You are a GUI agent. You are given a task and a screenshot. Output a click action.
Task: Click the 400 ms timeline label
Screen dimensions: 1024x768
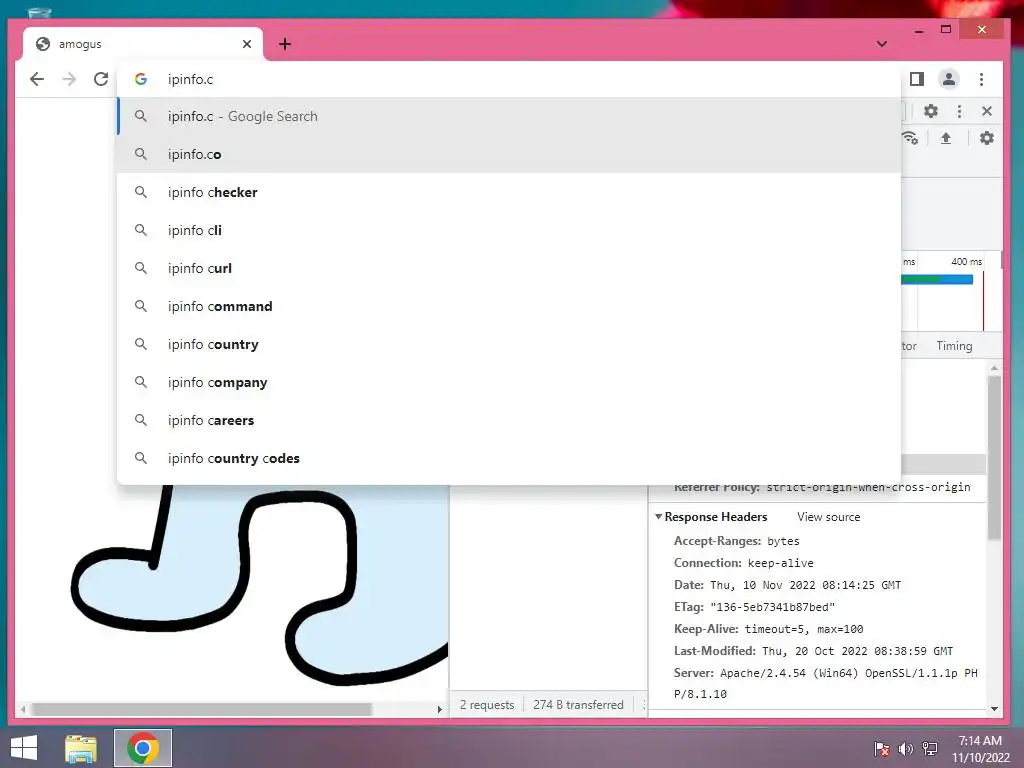pyautogui.click(x=967, y=261)
